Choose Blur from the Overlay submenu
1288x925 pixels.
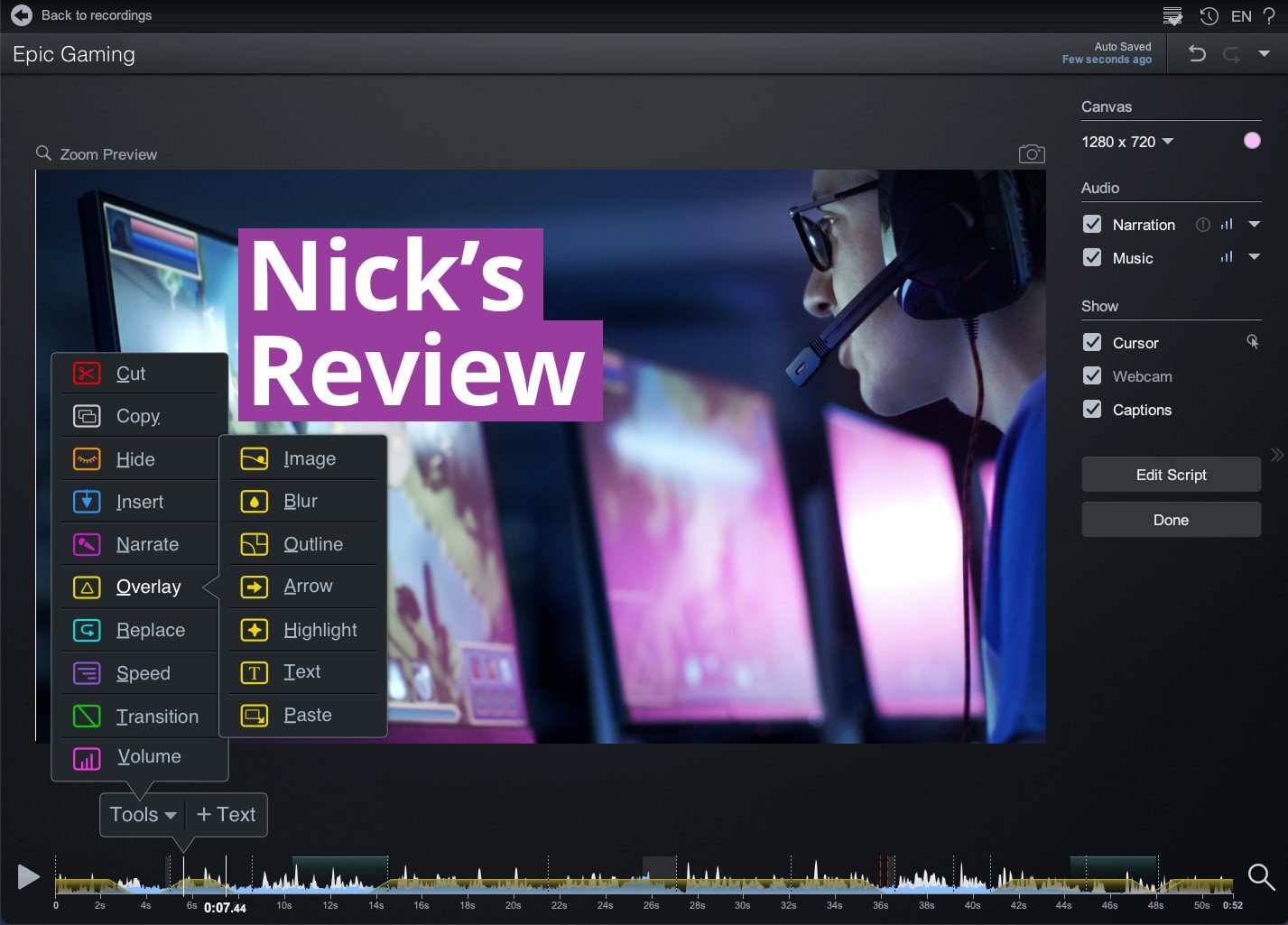(x=303, y=501)
